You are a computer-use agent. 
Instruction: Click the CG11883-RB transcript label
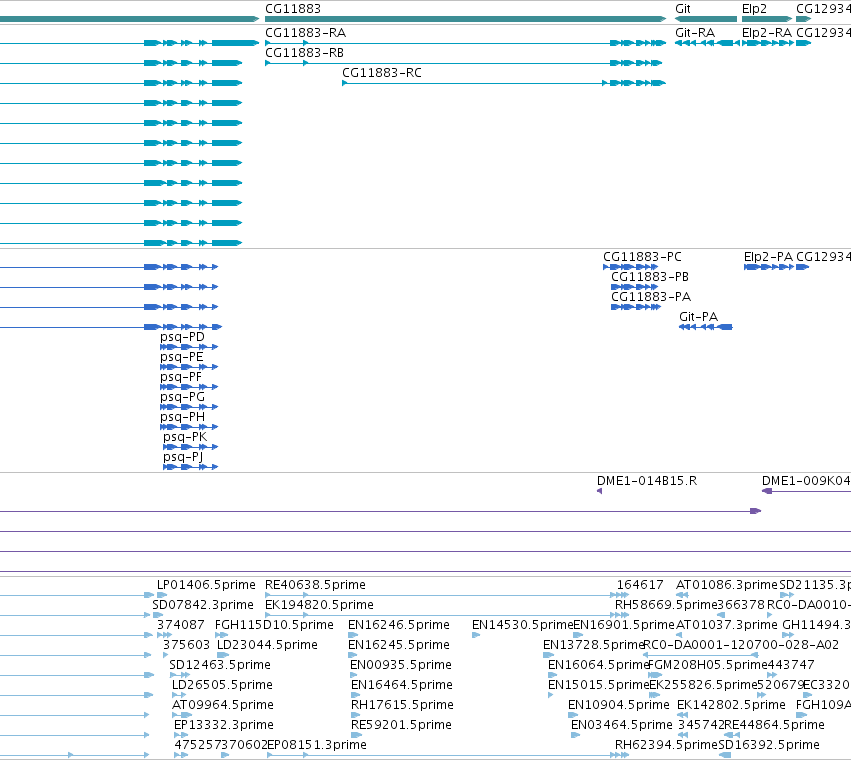click(304, 53)
